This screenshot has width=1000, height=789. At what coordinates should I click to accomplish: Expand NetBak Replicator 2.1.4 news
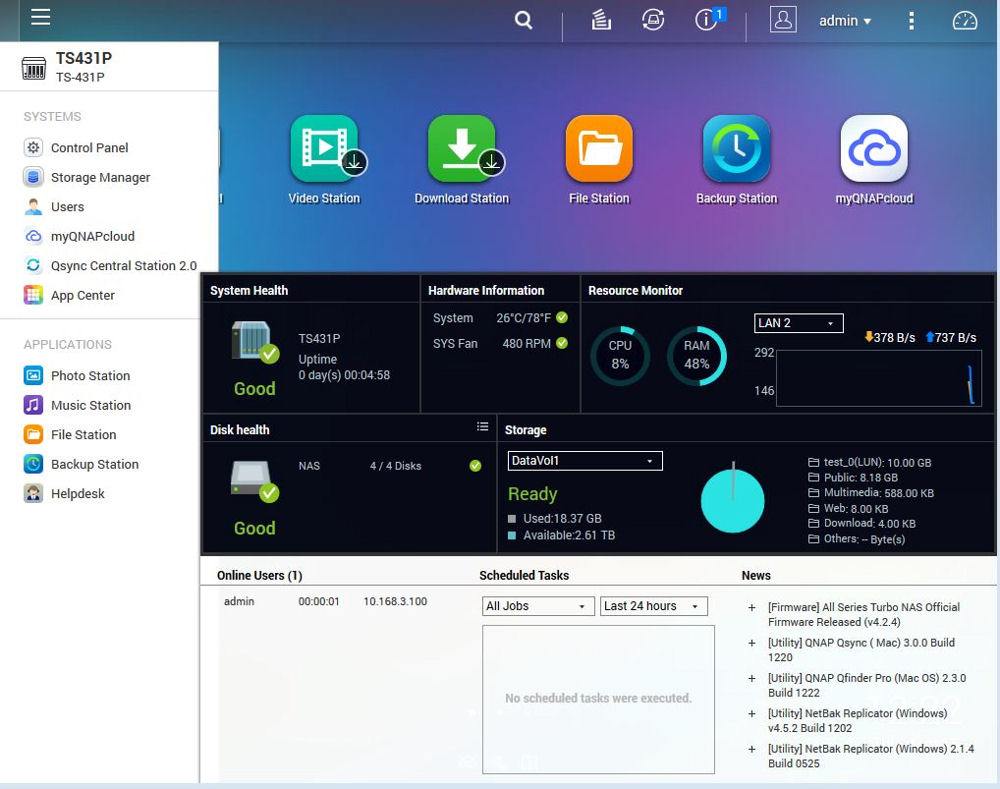[x=752, y=749]
